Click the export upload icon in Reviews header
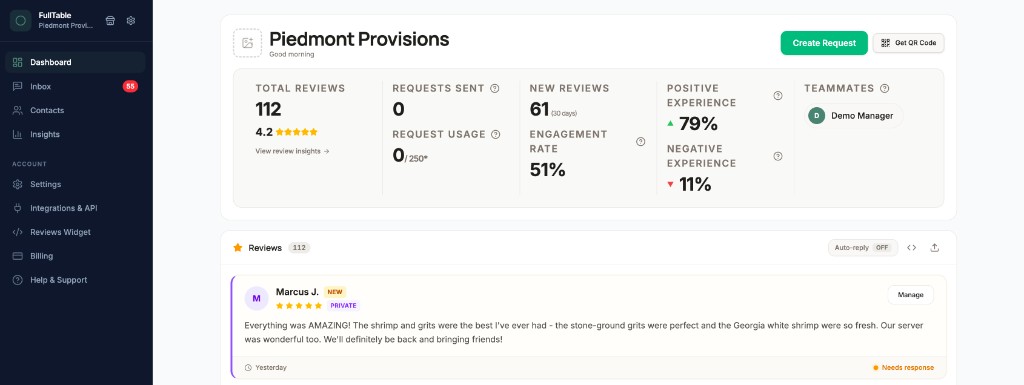1024x385 pixels. click(935, 248)
